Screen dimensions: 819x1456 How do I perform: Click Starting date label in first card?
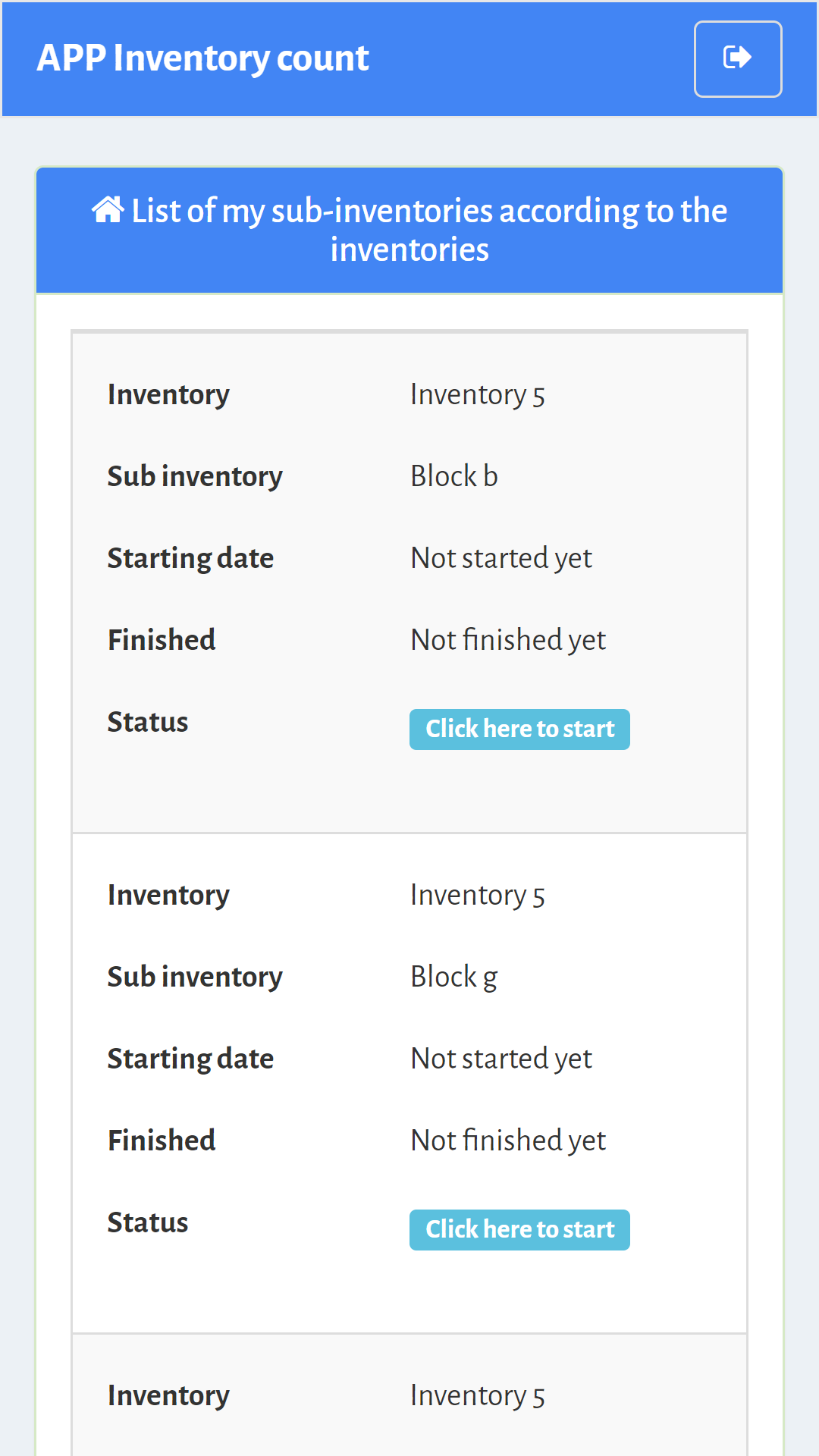click(190, 559)
